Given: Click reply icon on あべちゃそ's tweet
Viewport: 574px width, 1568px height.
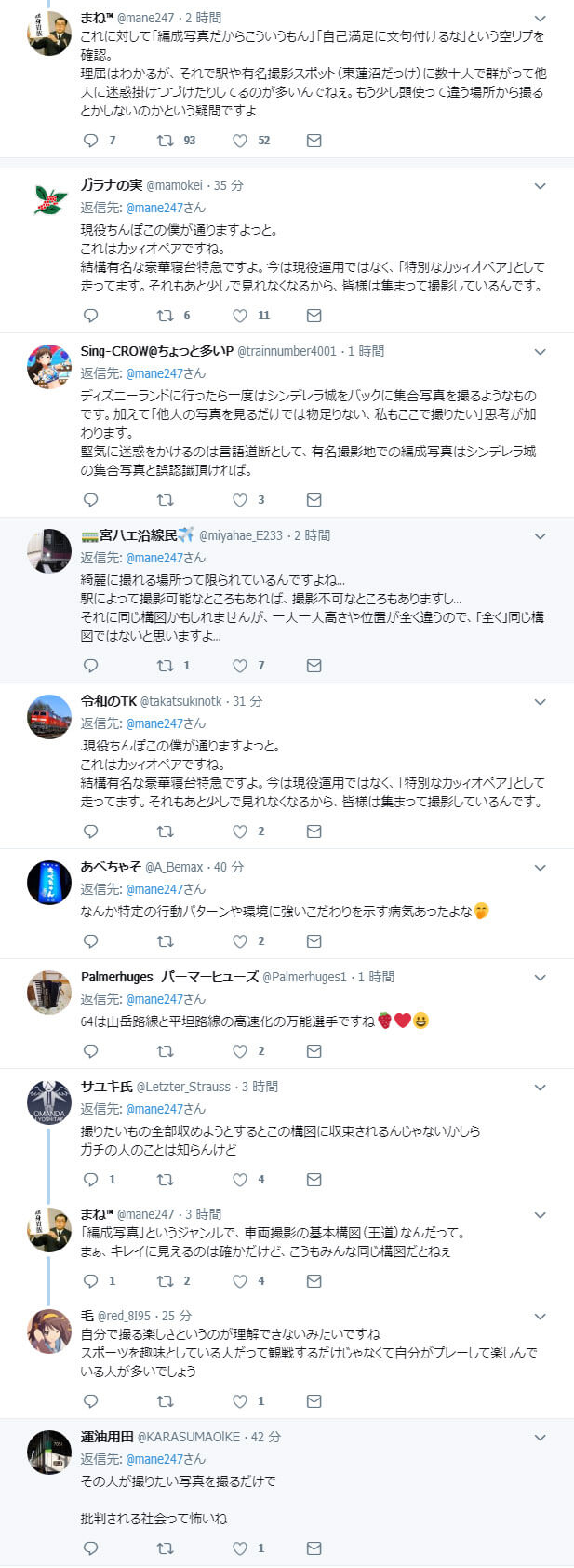Looking at the screenshot, I should [x=91, y=941].
